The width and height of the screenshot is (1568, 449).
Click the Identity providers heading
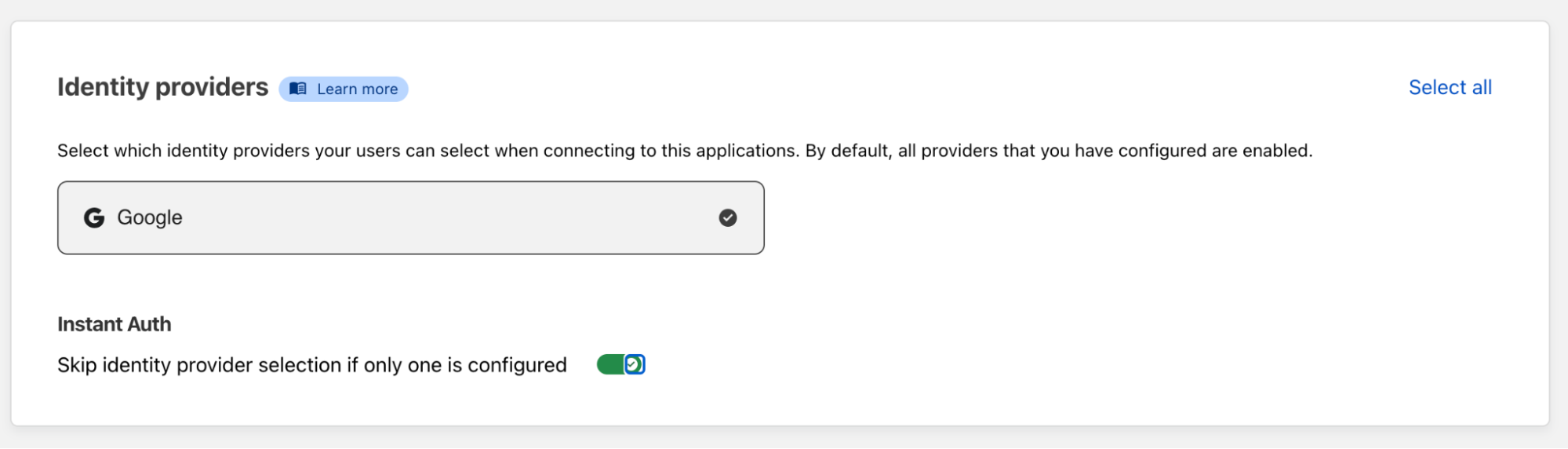[162, 87]
